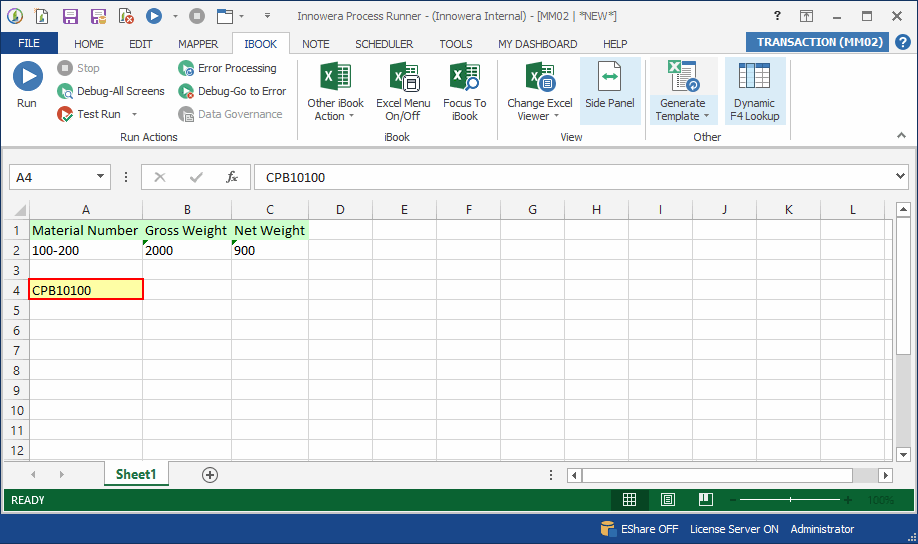
Task: Adjust the zoom slider in status bar
Action: [790, 500]
